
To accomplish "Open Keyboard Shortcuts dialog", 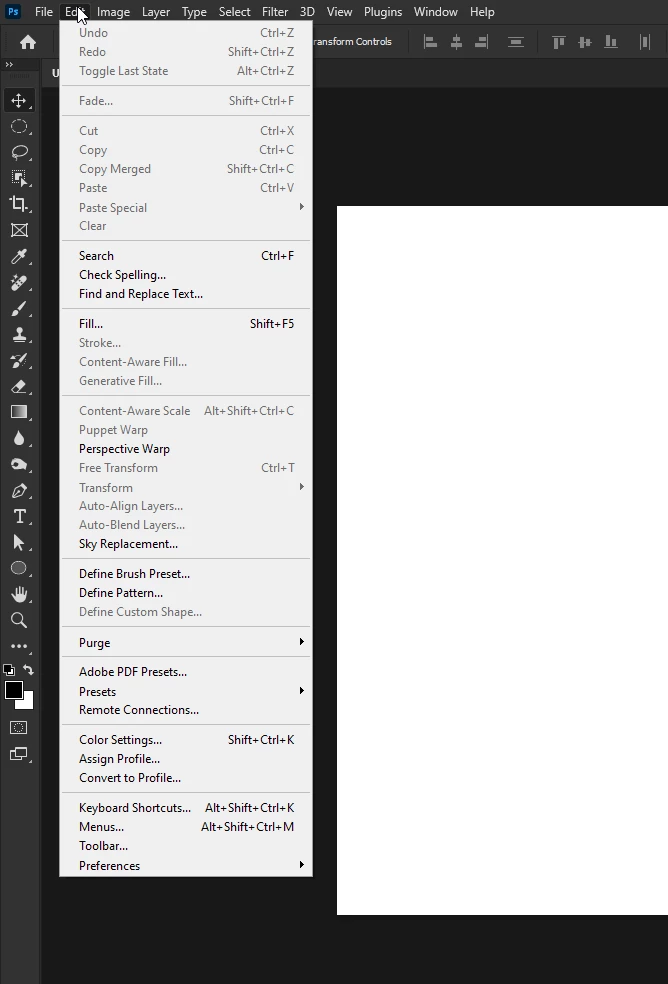I will click(x=186, y=808).
